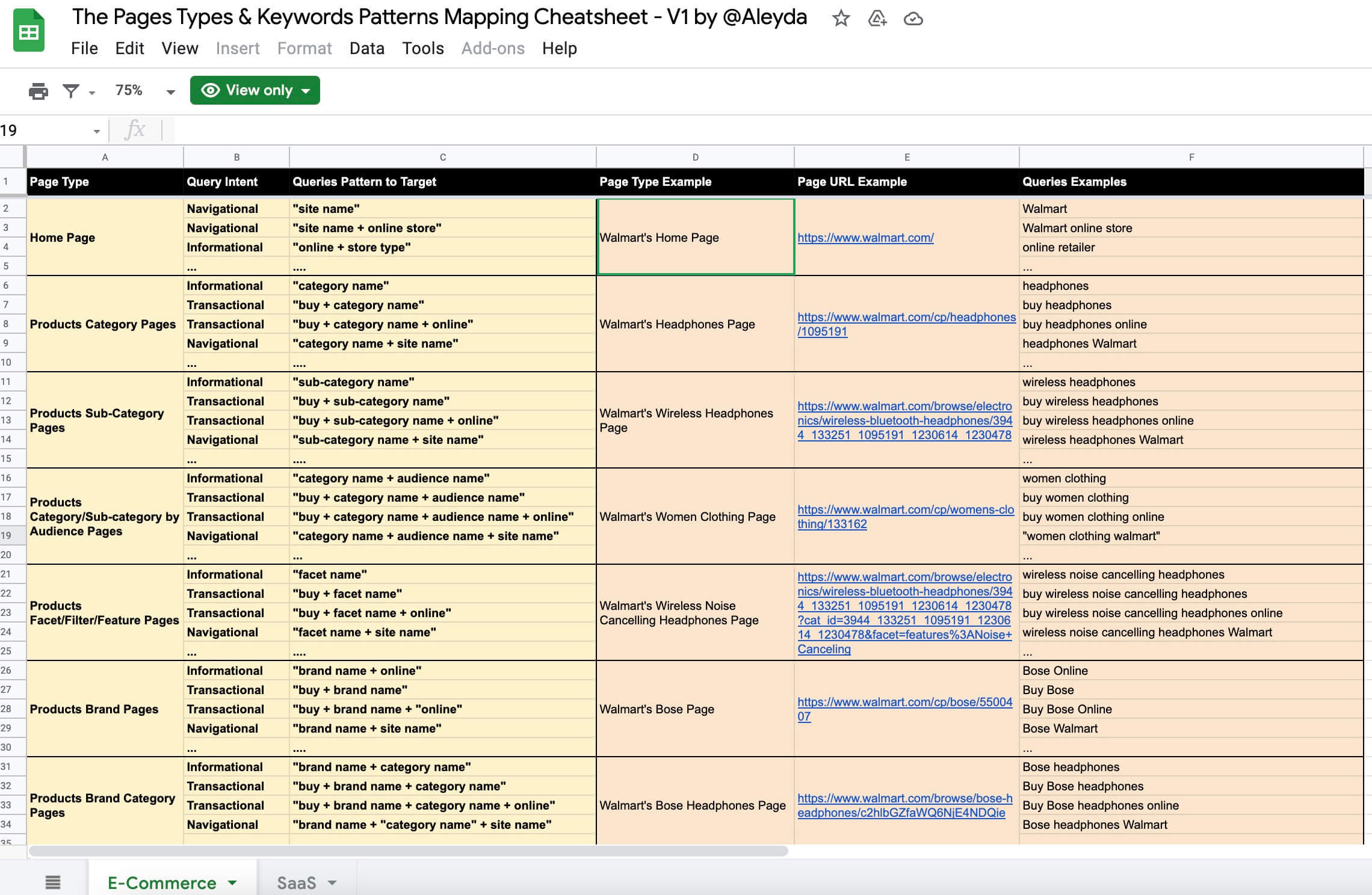This screenshot has width=1372, height=895.
Task: Open Sheets home via green logo
Action: click(x=28, y=28)
